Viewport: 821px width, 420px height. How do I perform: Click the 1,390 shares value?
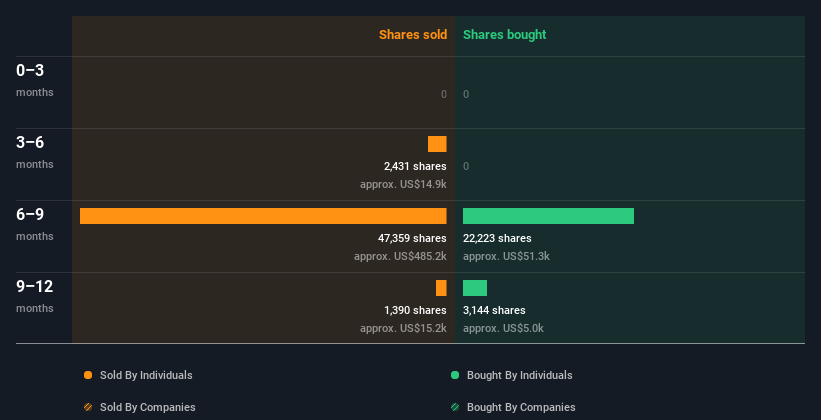pyautogui.click(x=415, y=310)
